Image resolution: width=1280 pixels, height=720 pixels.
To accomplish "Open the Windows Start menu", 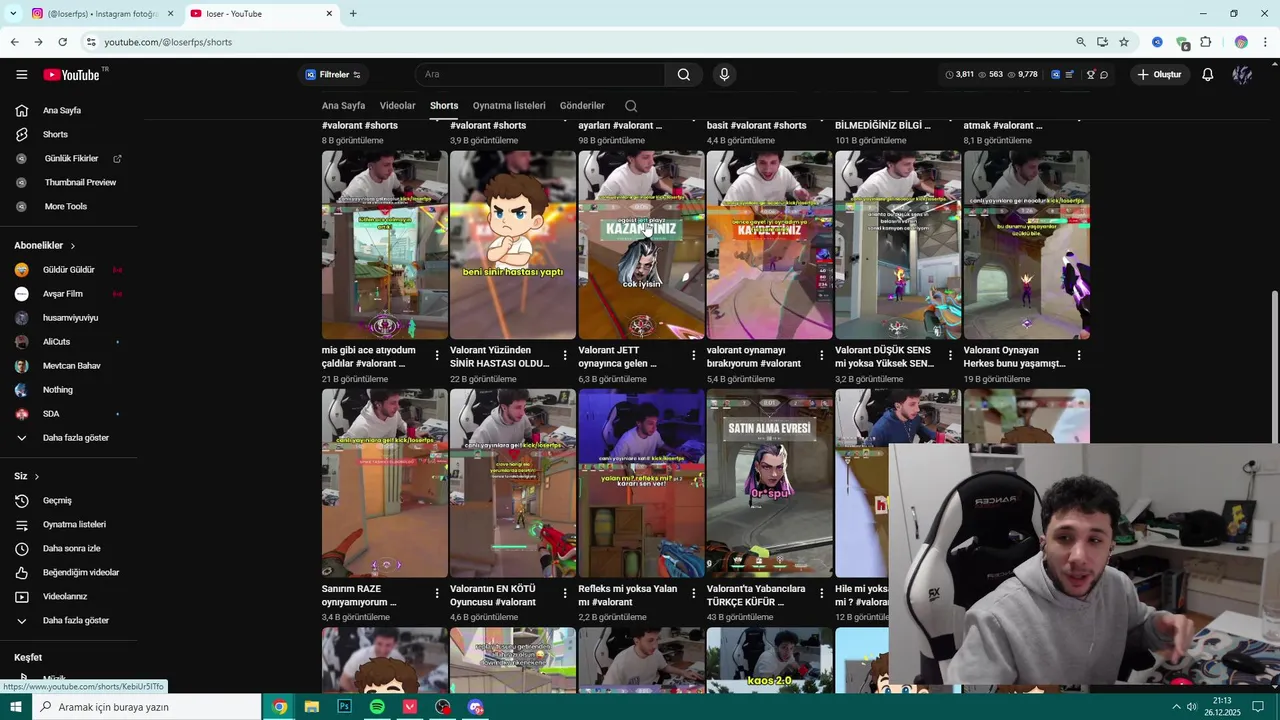I will pyautogui.click(x=15, y=707).
